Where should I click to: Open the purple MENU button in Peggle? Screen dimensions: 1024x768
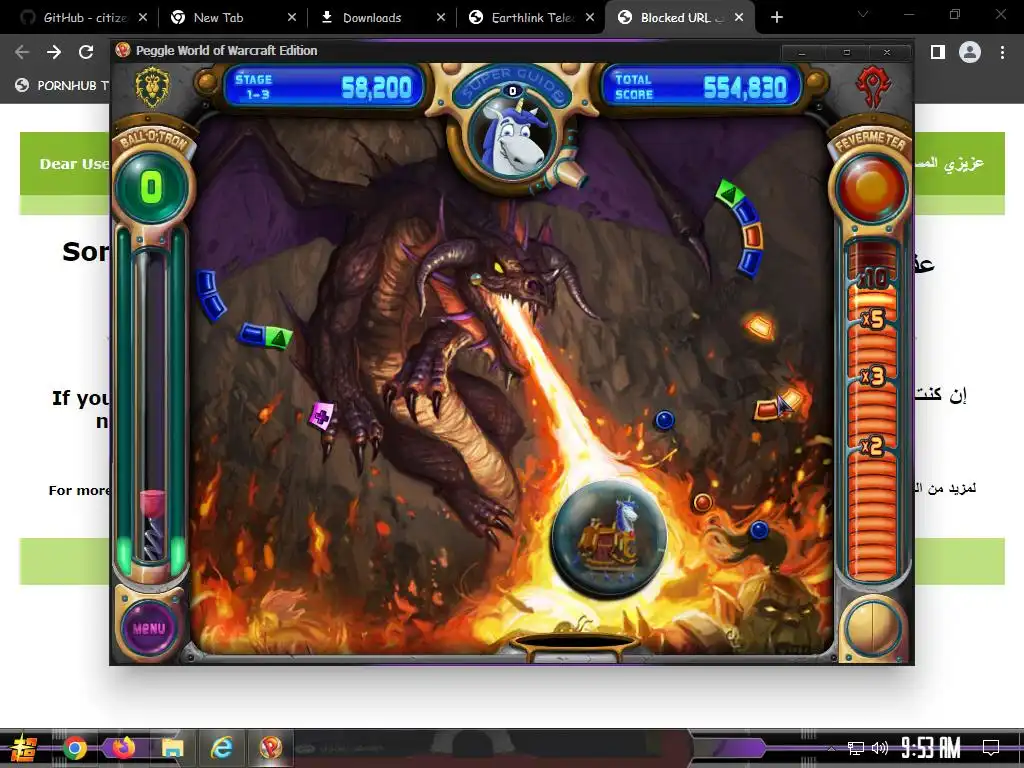pos(150,628)
